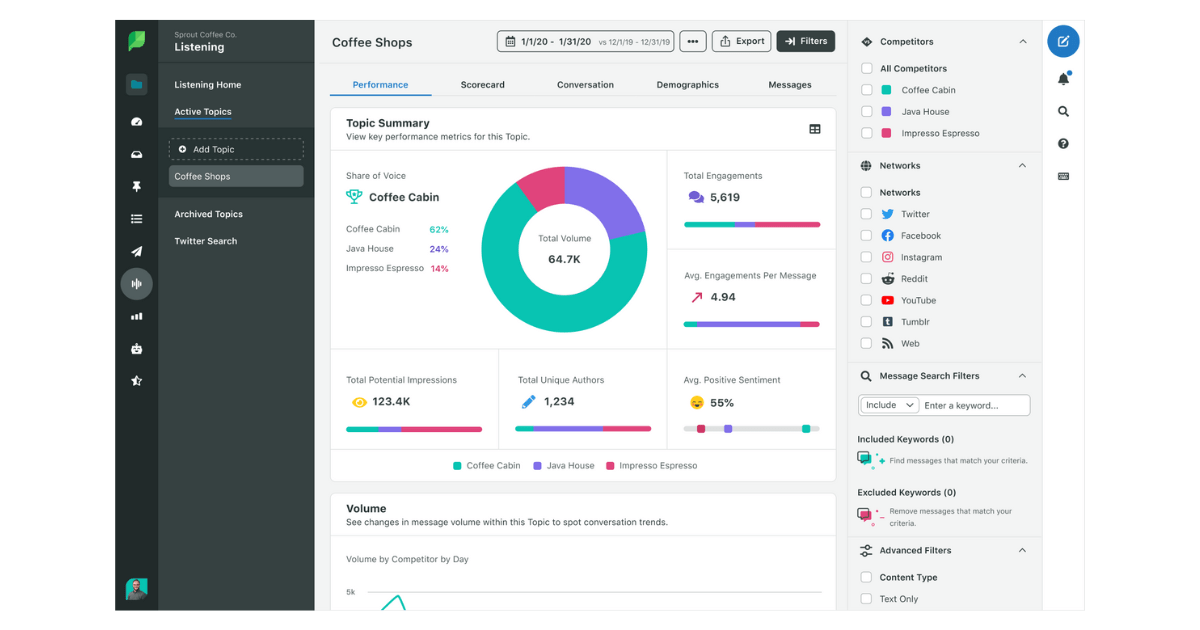This screenshot has height=630, width=1200.
Task: Click the search magnifier in right rail
Action: pyautogui.click(x=1063, y=112)
